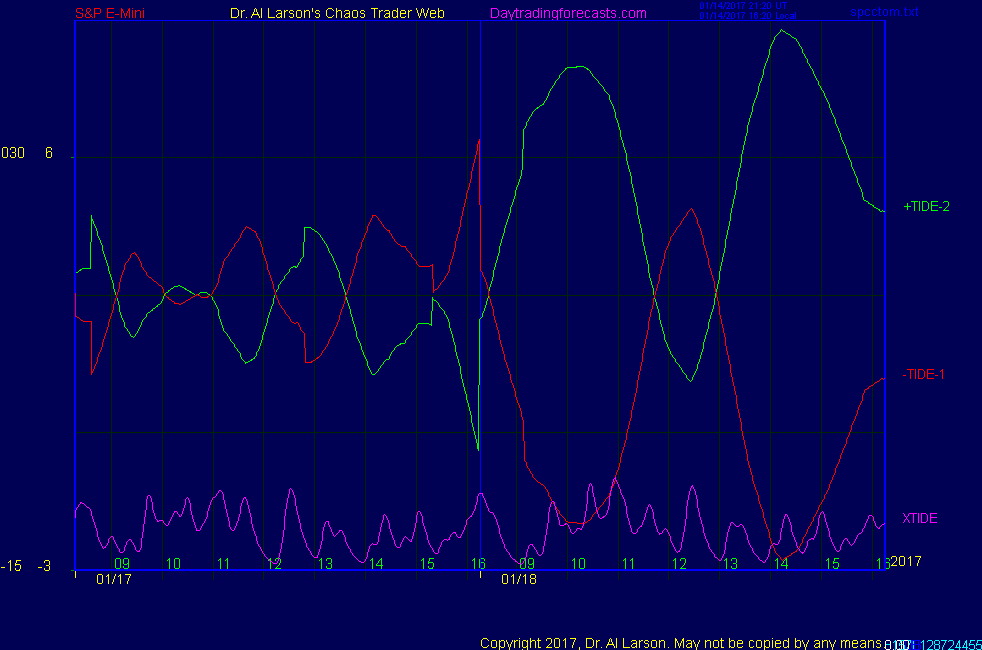
Task: Click the XTIDE legend label
Action: (x=919, y=518)
